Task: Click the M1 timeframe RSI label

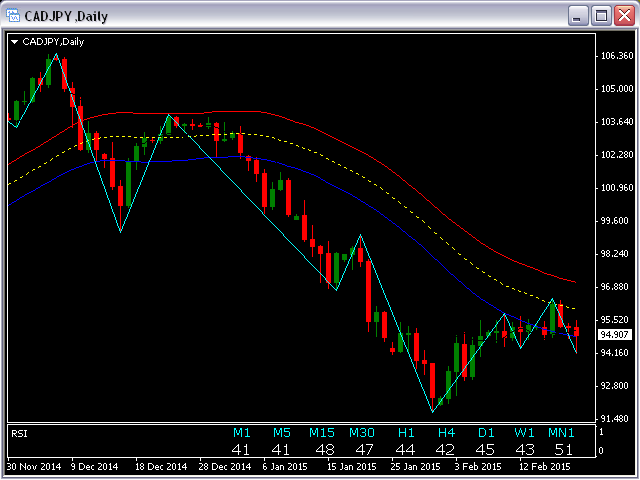Action: point(242,433)
